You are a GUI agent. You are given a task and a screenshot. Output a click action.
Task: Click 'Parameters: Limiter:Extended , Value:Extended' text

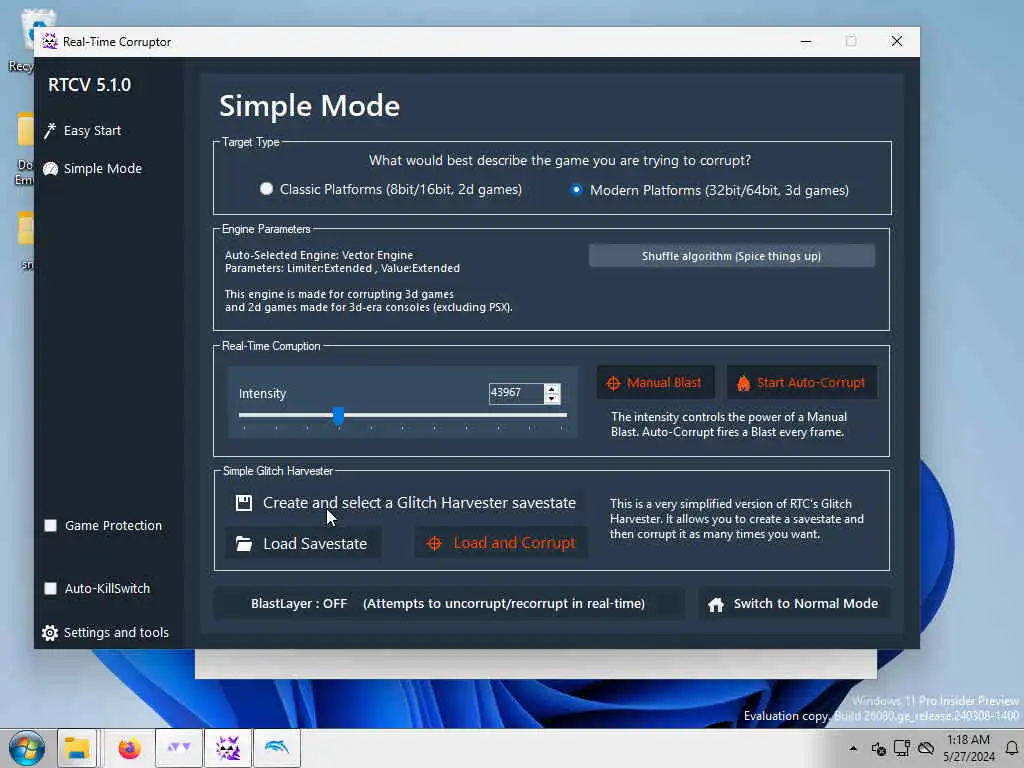coord(342,268)
